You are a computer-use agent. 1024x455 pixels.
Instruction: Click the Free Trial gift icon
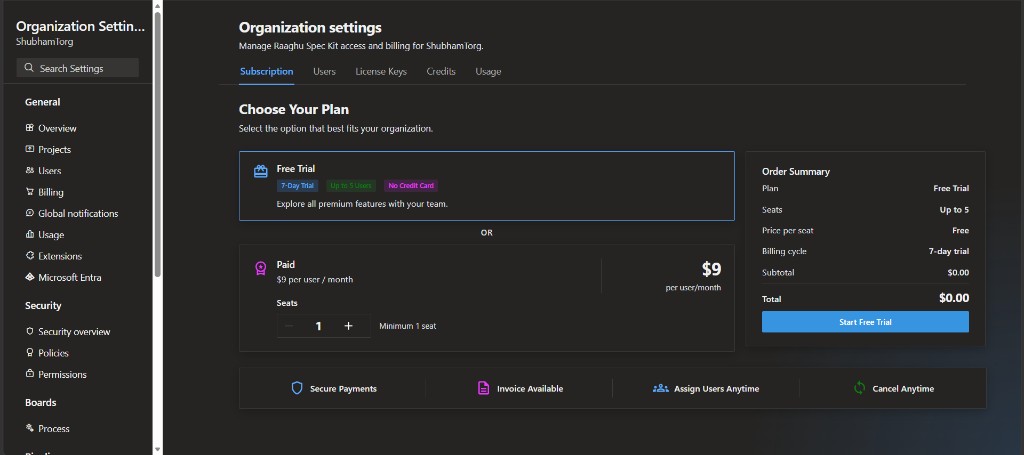[261, 172]
